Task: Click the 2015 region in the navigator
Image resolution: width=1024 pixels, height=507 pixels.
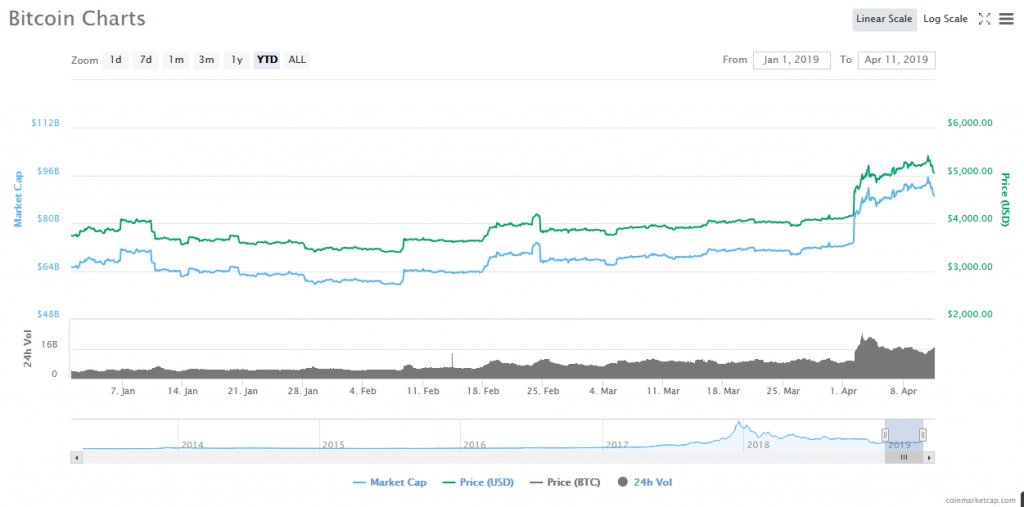Action: (x=333, y=445)
